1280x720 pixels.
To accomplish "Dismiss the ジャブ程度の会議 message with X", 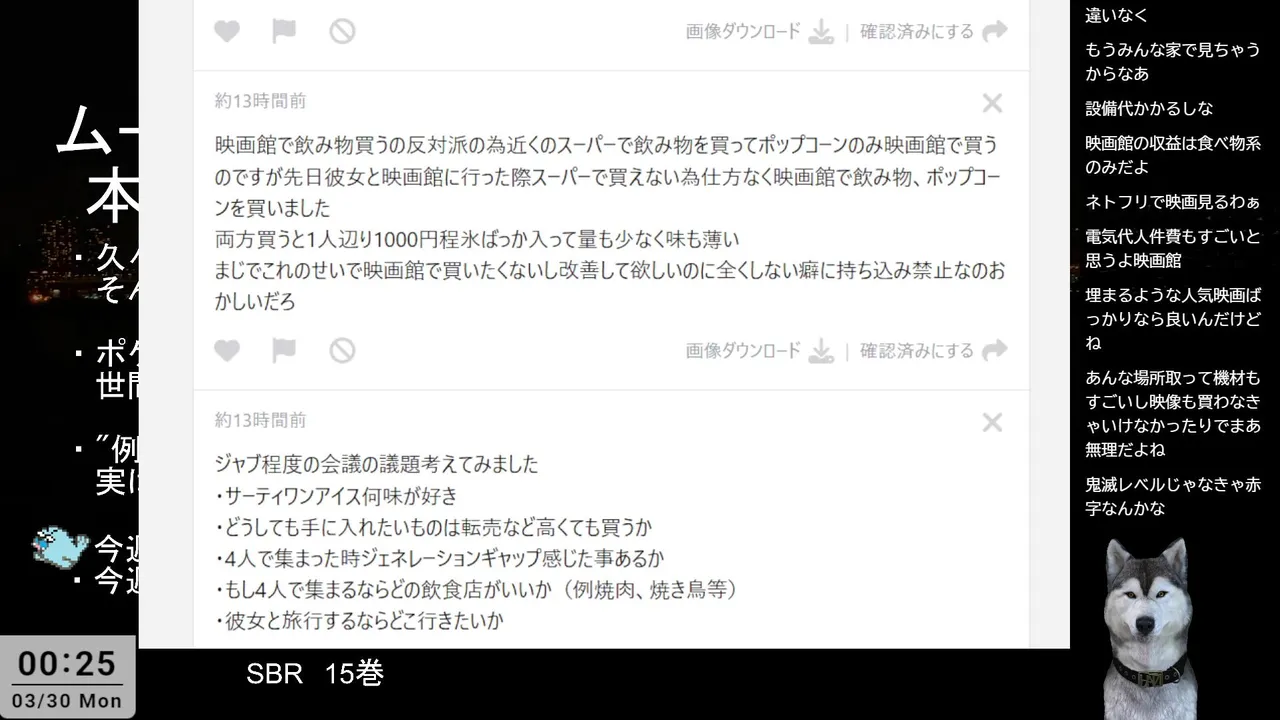I will (x=992, y=422).
